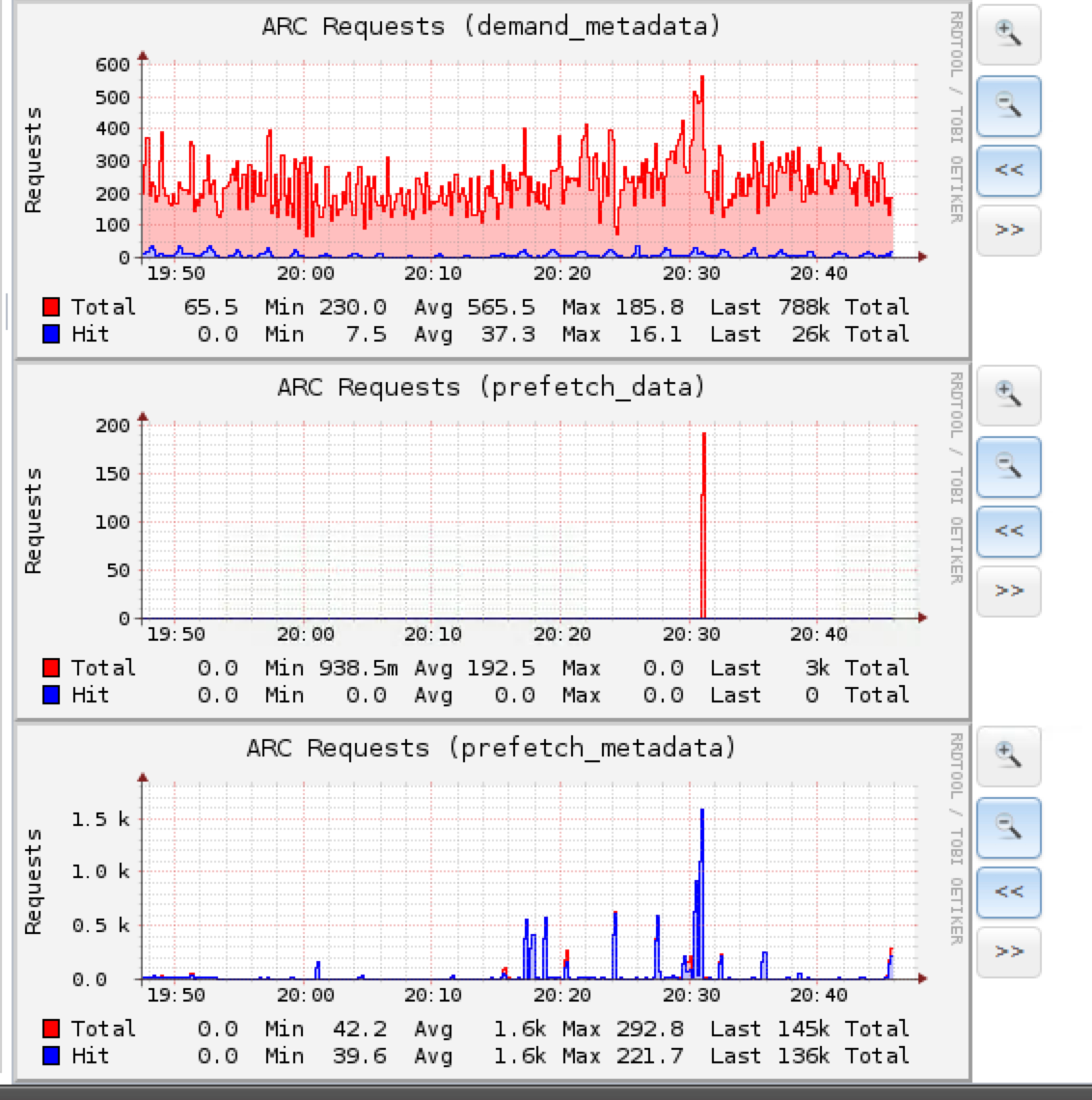Shift demand_metadata graph back with << button
Image resolution: width=1092 pixels, height=1100 pixels.
coord(1008,171)
